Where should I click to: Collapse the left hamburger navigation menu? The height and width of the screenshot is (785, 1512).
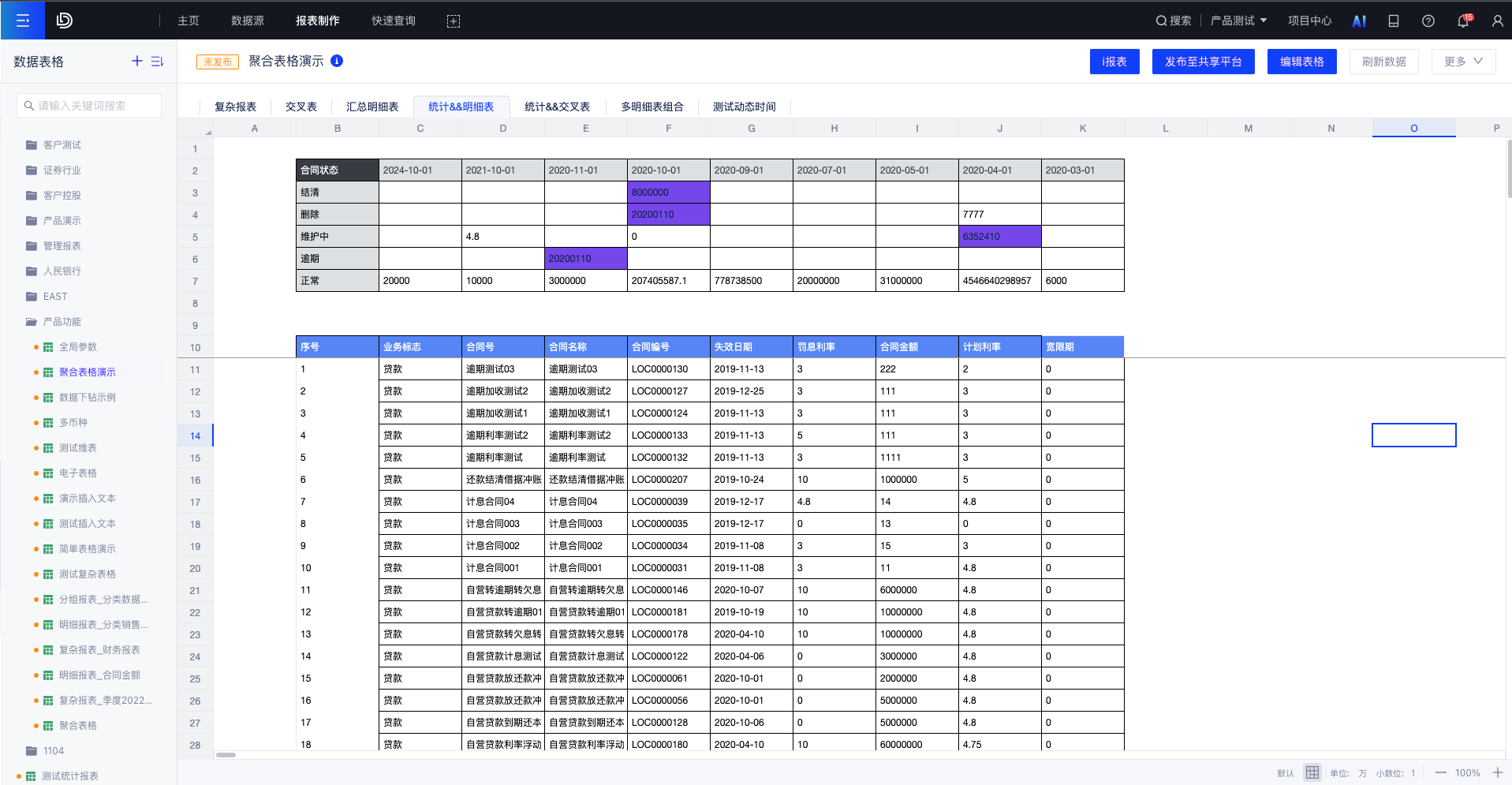click(22, 21)
